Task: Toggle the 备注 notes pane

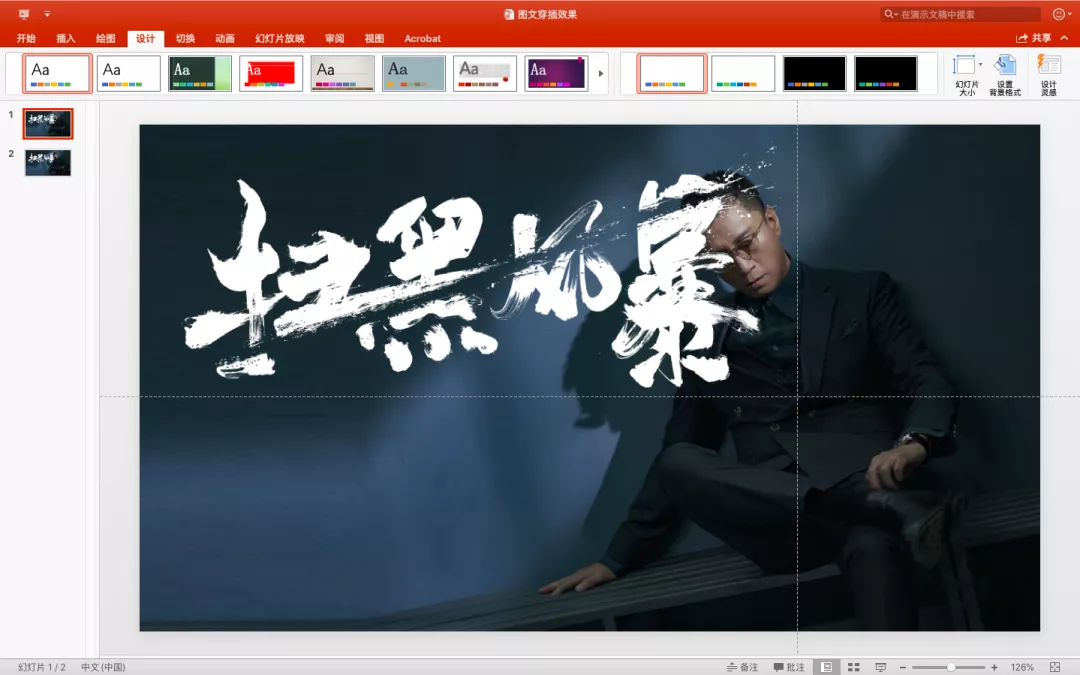Action: tap(742, 667)
